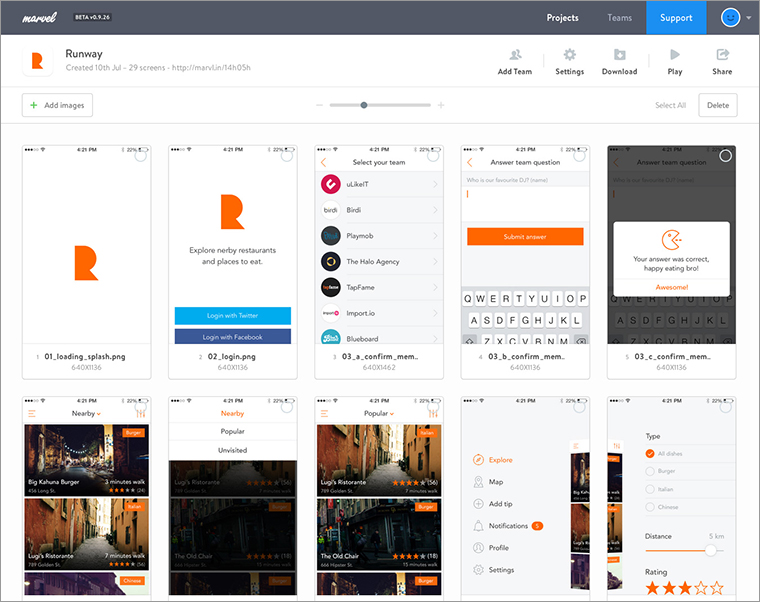
Task: Adjust the thumbnail size slider handle
Action: pyautogui.click(x=364, y=105)
